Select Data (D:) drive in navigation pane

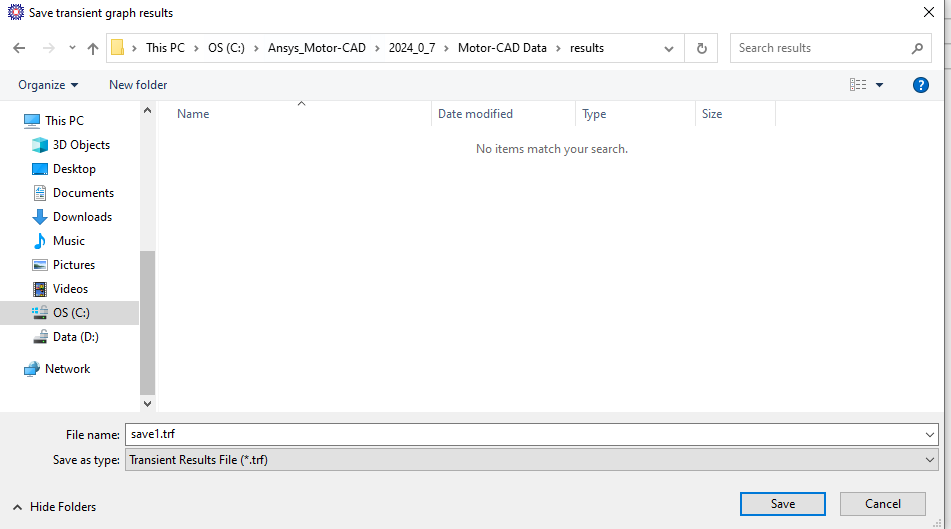coord(75,337)
